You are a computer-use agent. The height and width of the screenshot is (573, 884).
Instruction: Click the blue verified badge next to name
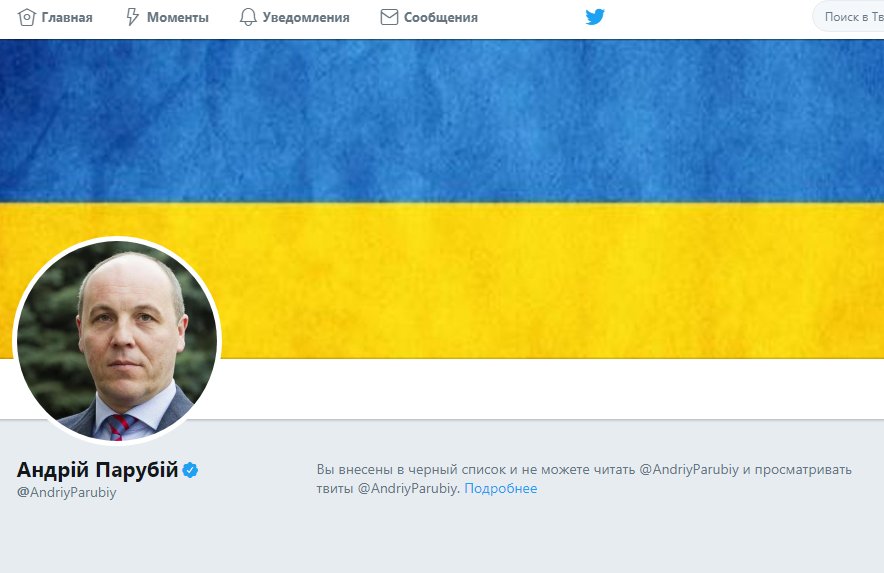click(x=191, y=470)
